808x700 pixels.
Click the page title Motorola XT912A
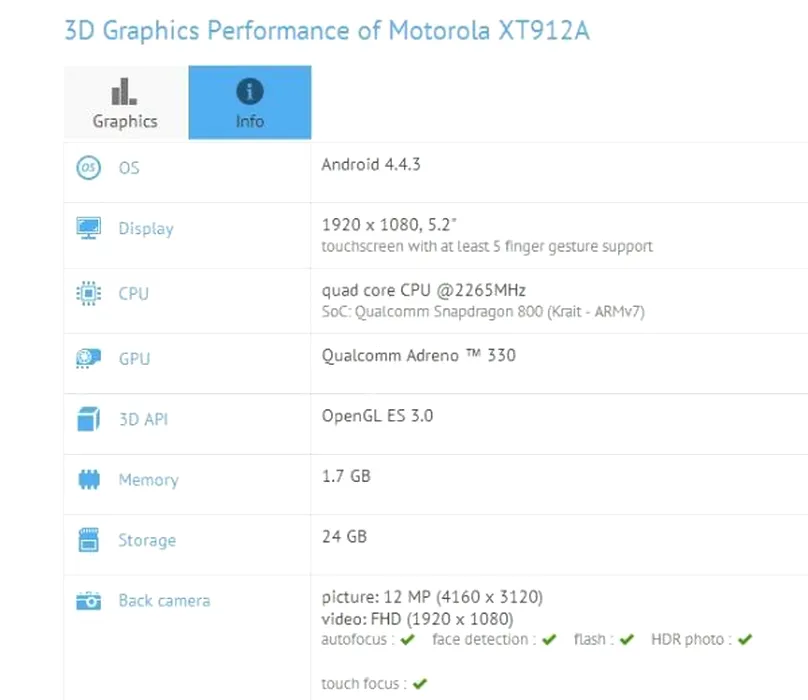click(489, 30)
